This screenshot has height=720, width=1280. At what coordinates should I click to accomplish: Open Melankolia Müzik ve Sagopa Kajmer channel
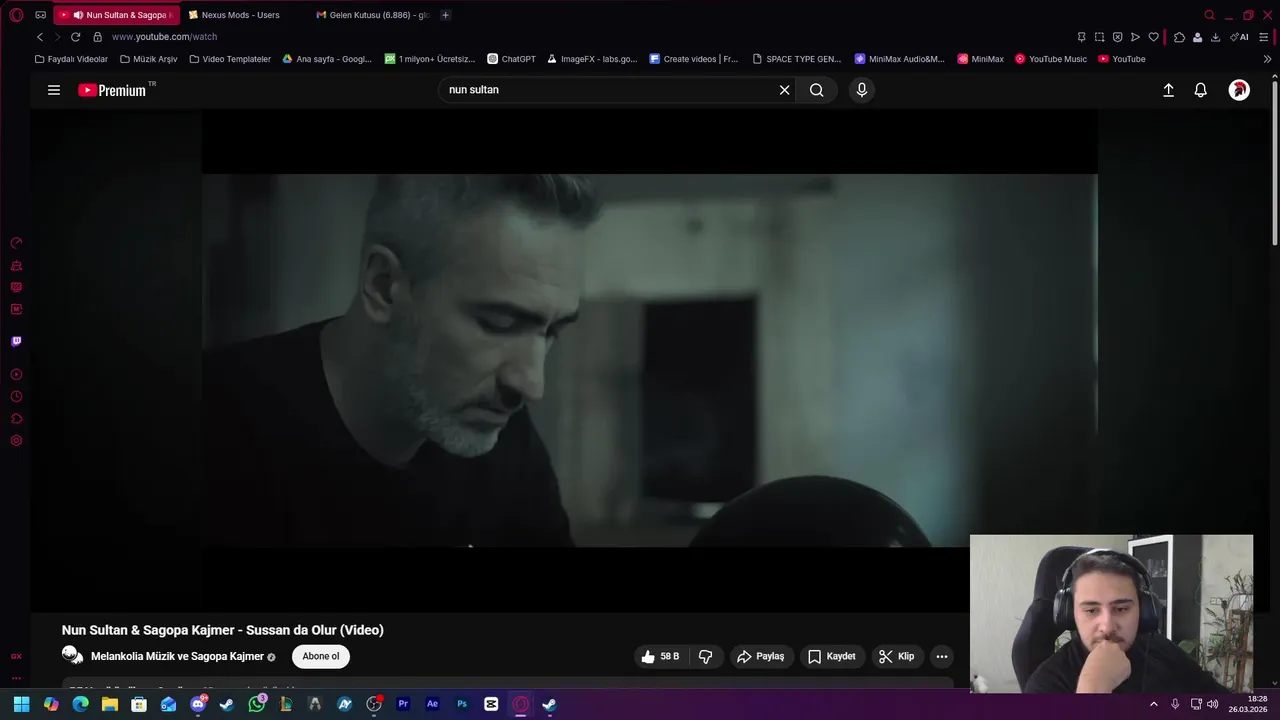tap(177, 656)
